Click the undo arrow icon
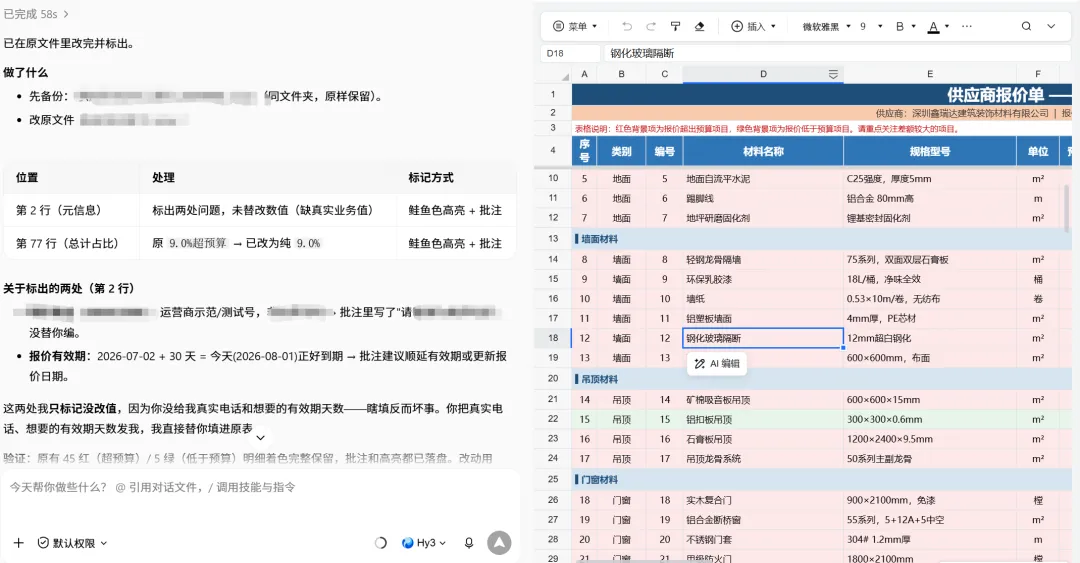The image size is (1080, 563). [x=627, y=26]
